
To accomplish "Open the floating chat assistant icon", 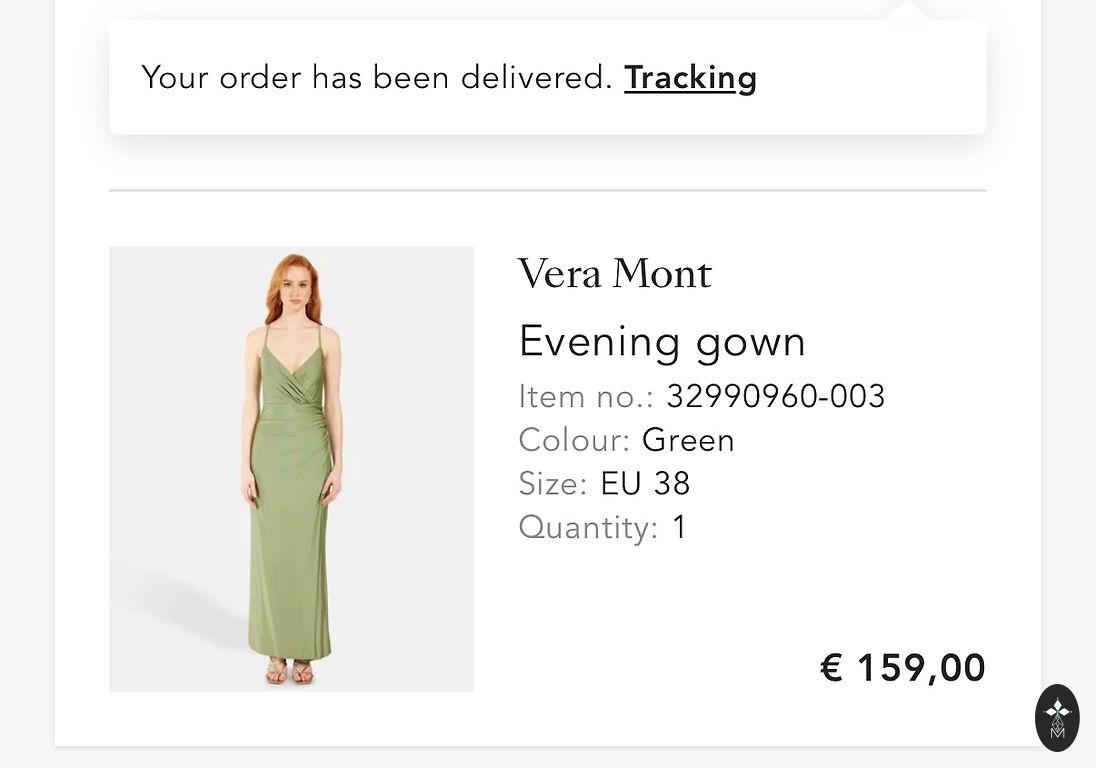I will pyautogui.click(x=1057, y=717).
